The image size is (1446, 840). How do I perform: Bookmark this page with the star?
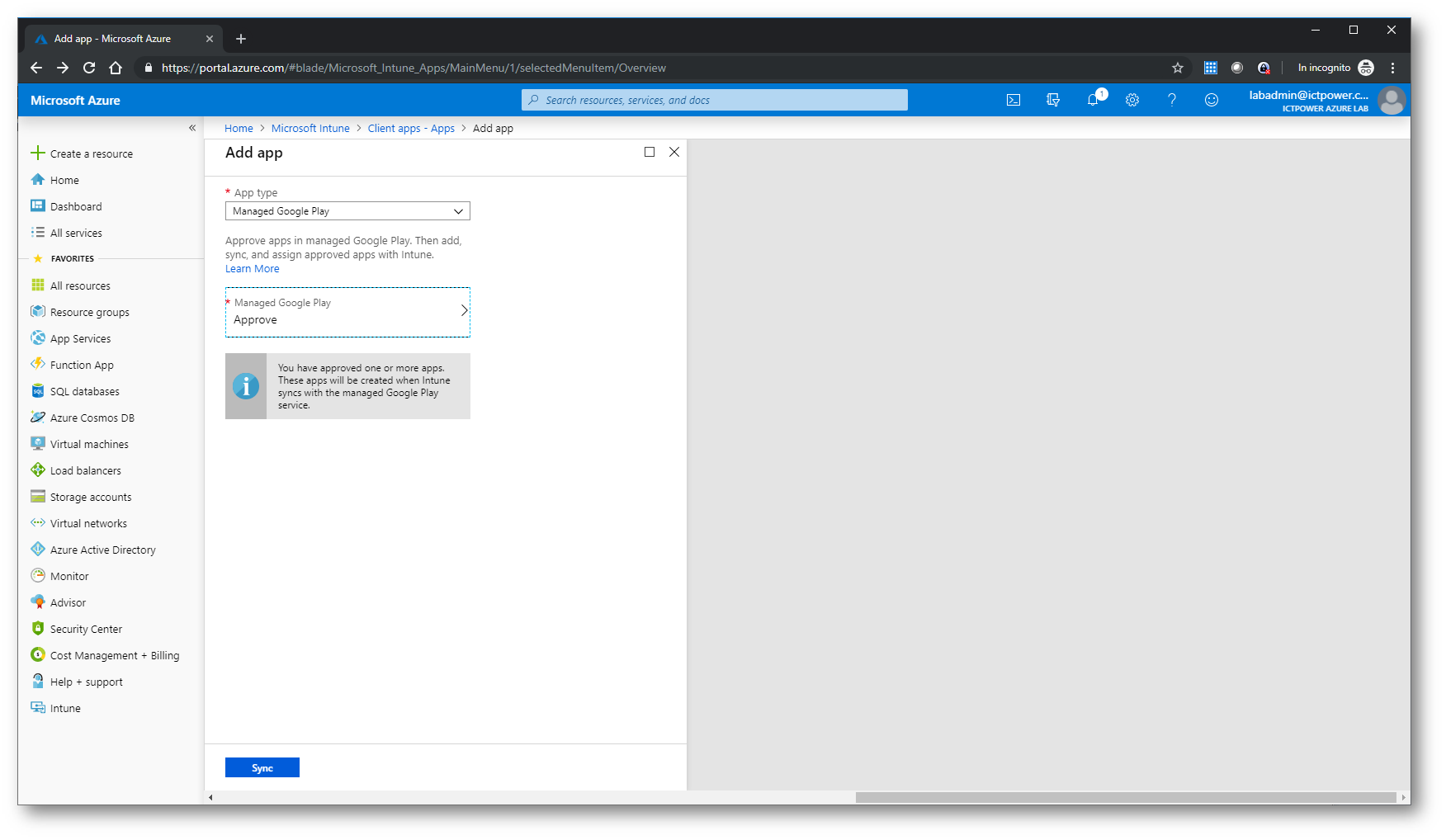1178,68
